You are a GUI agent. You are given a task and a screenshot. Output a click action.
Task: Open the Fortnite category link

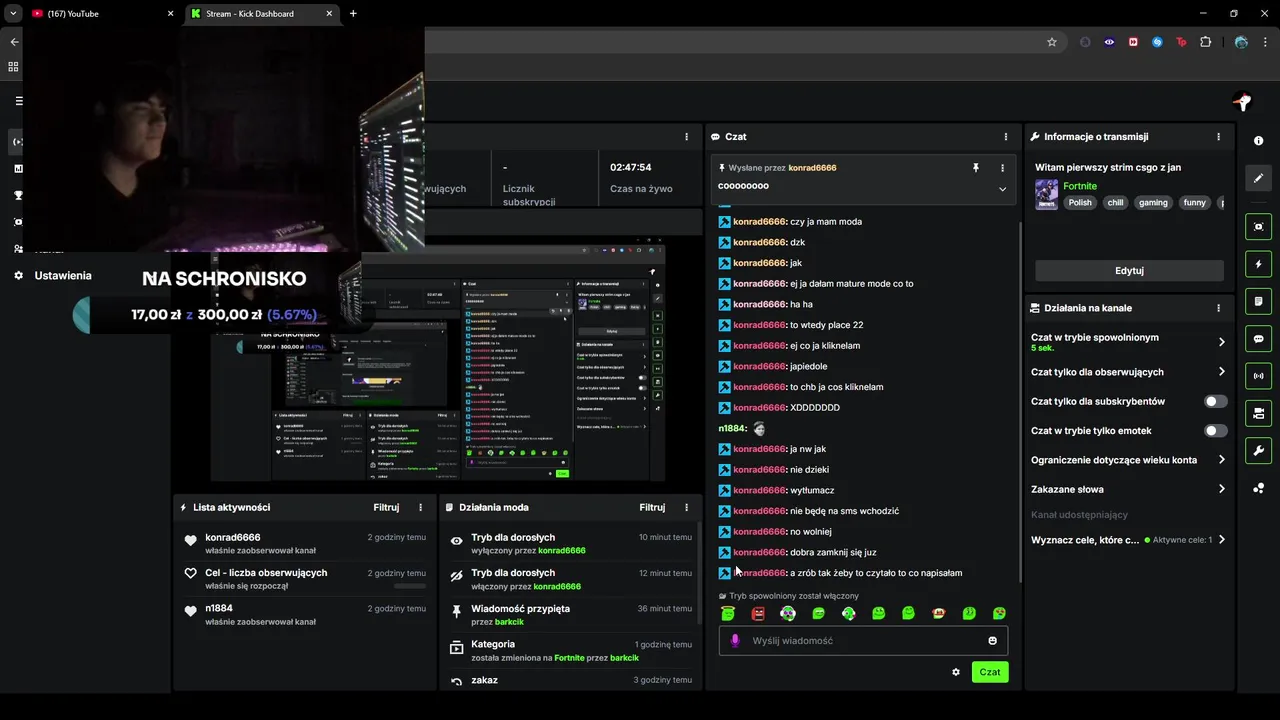coord(1080,186)
